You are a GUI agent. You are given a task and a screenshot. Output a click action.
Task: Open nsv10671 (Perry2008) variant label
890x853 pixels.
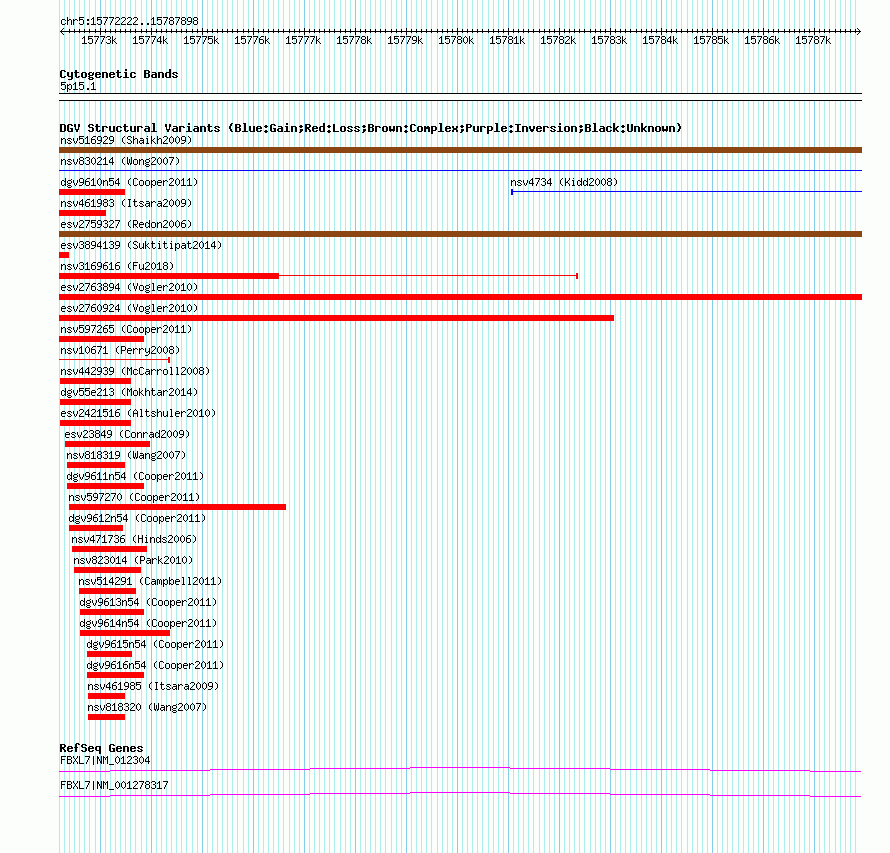120,350
